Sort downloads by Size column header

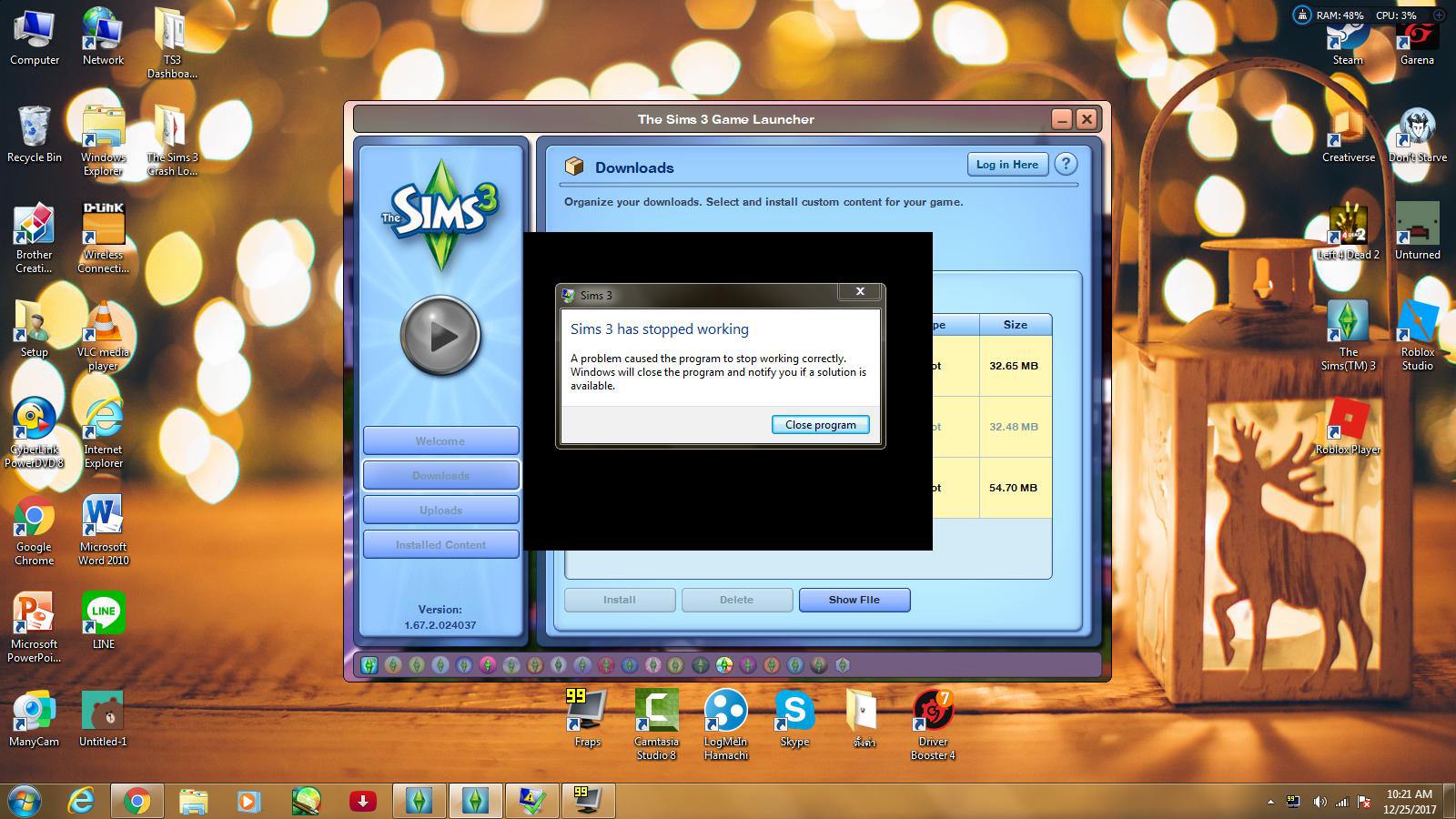point(1016,325)
